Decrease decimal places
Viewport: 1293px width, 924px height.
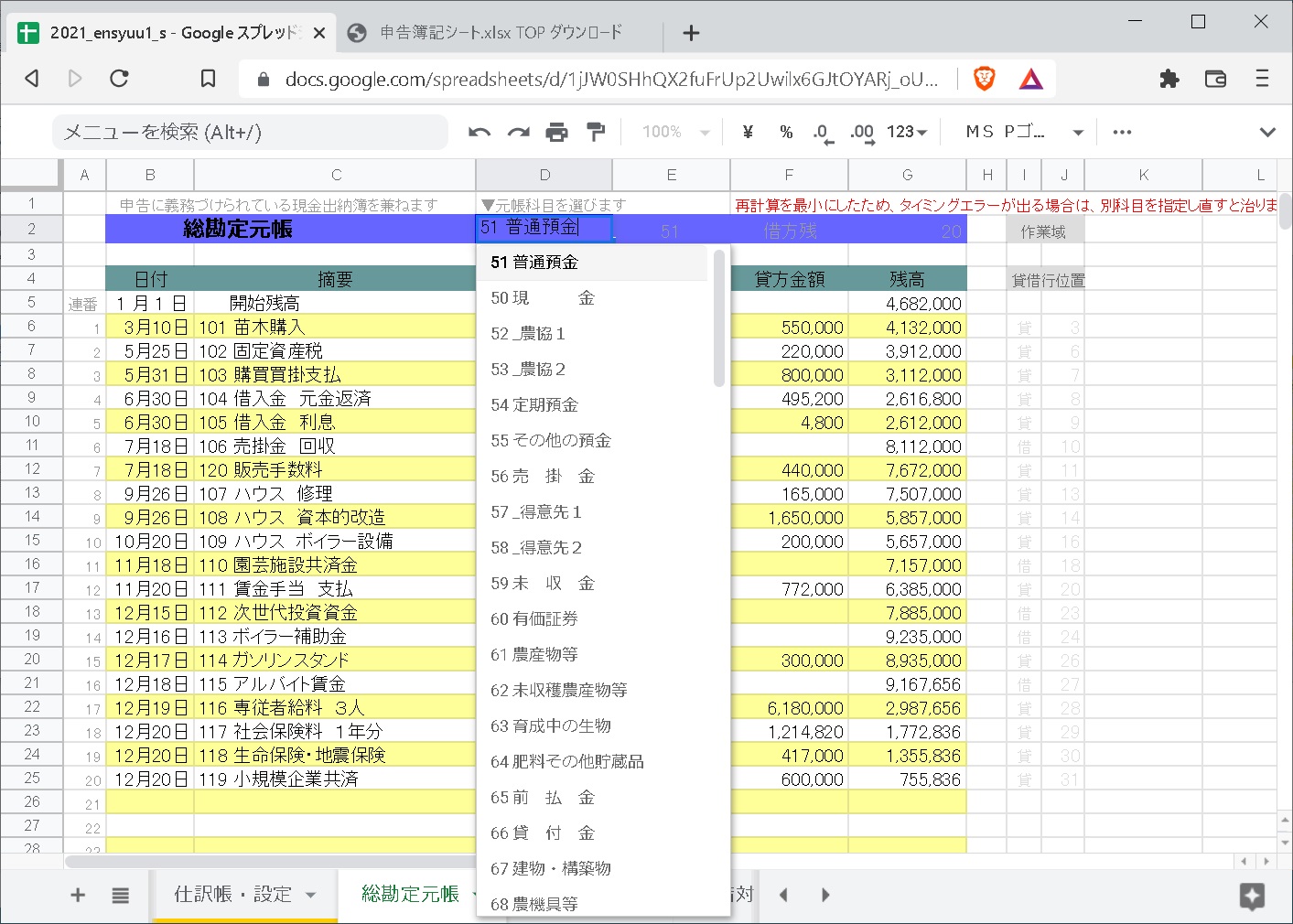click(823, 134)
